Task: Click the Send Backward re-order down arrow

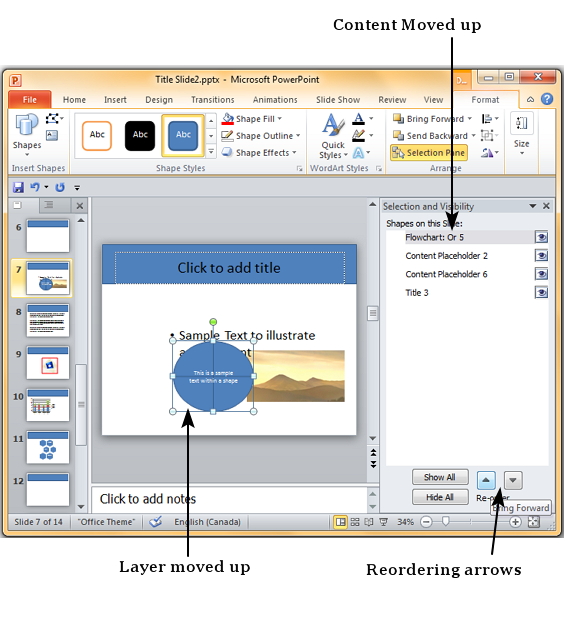Action: [513, 480]
